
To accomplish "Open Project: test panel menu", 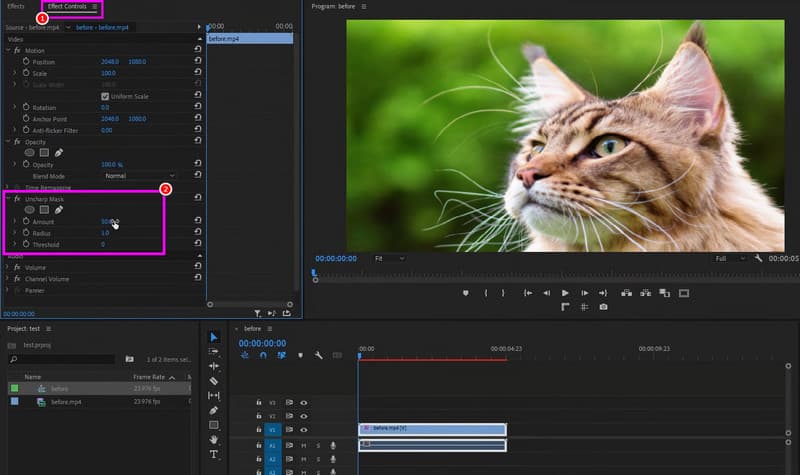I will [48, 329].
